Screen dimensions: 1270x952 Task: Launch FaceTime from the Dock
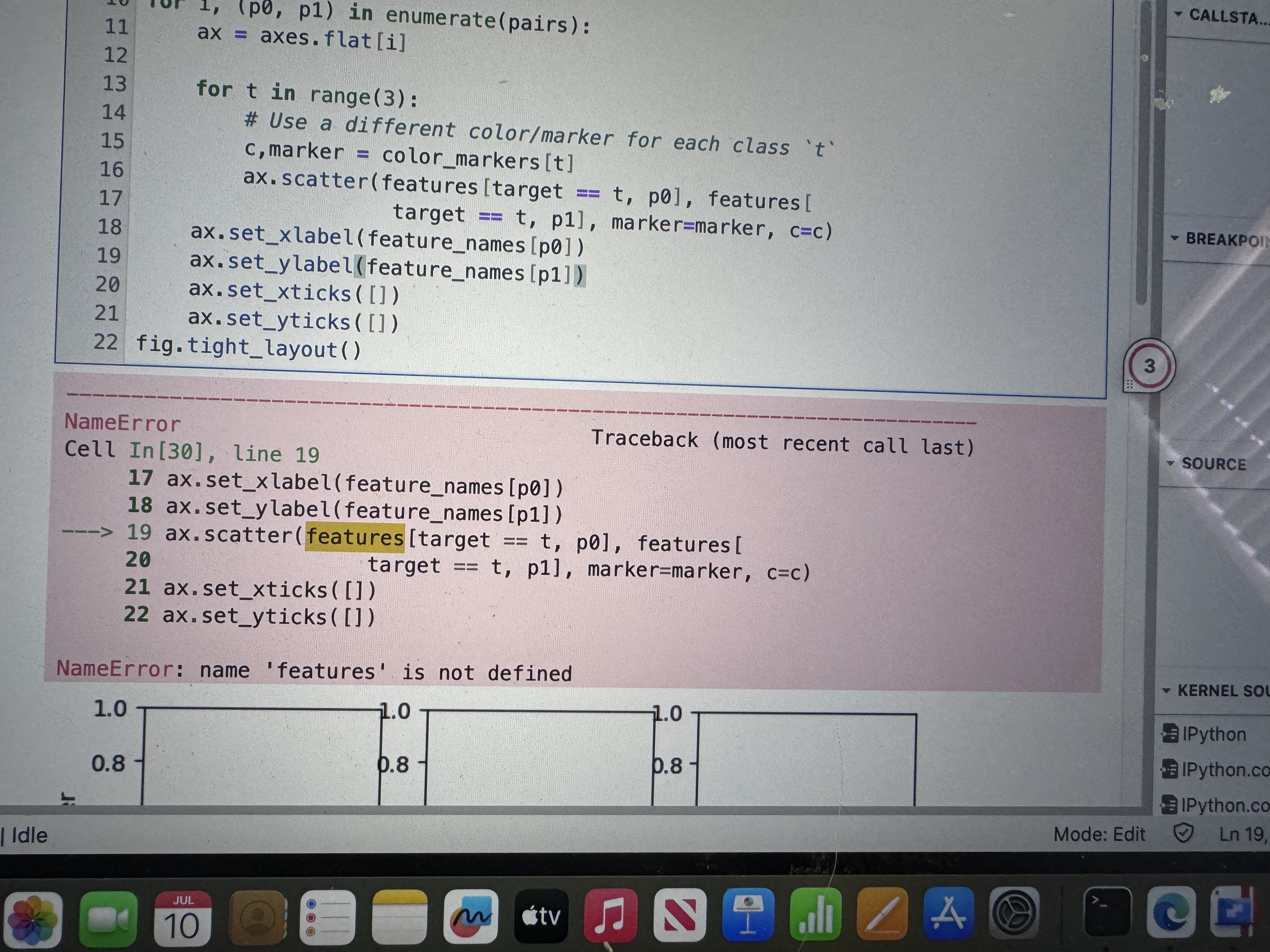click(x=108, y=919)
